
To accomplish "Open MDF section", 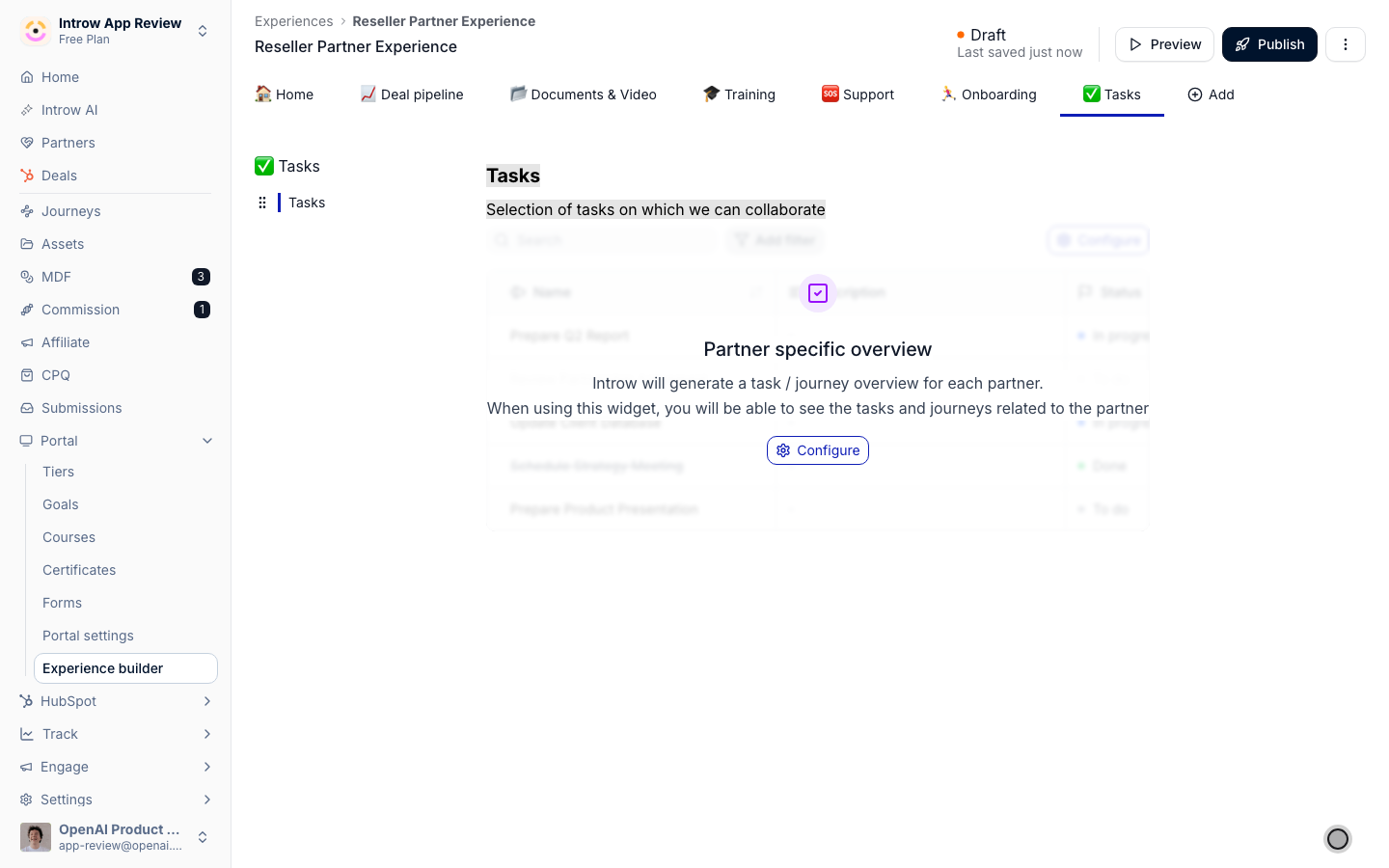I will pyautogui.click(x=116, y=277).
